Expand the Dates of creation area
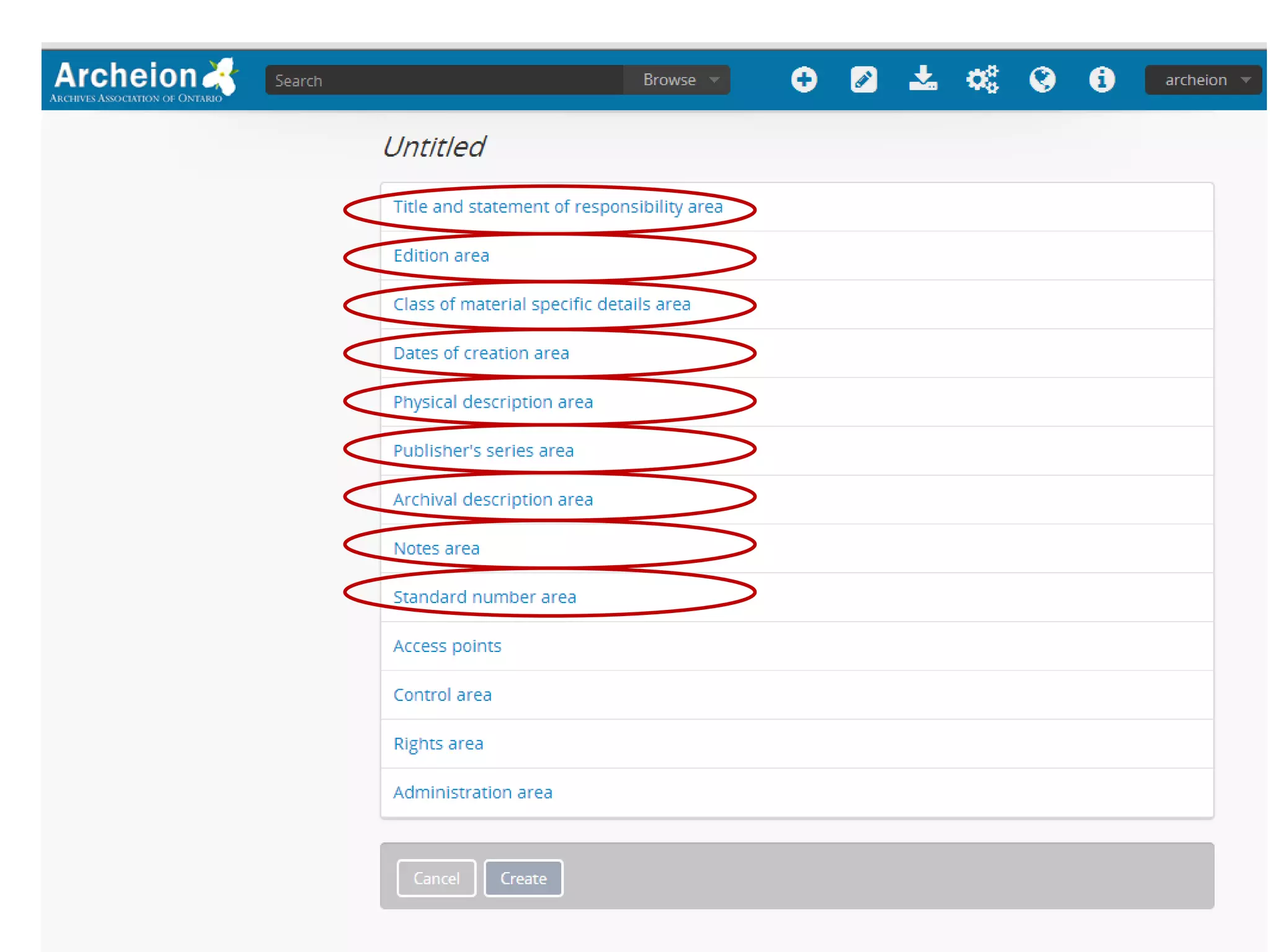This screenshot has height=952, width=1270. coord(481,353)
